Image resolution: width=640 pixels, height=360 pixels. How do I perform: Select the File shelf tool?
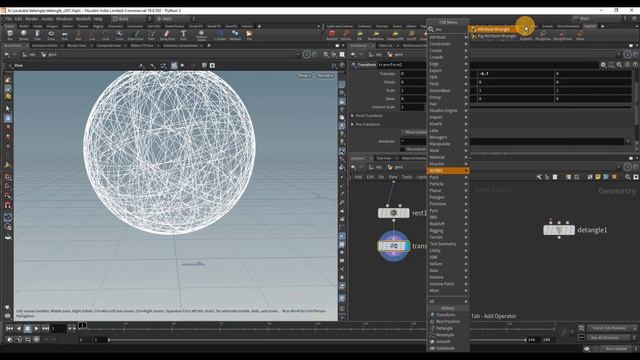(249, 35)
